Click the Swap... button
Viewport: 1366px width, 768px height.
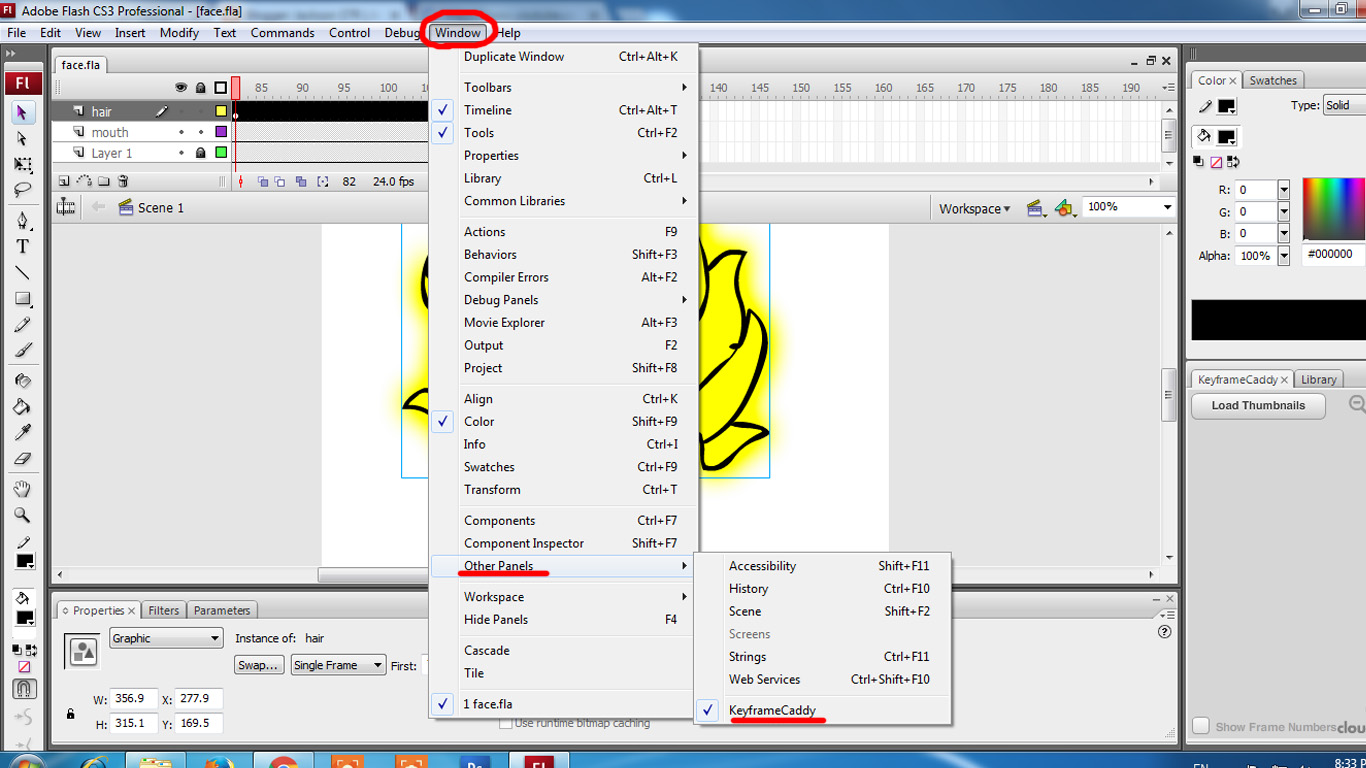tap(259, 665)
